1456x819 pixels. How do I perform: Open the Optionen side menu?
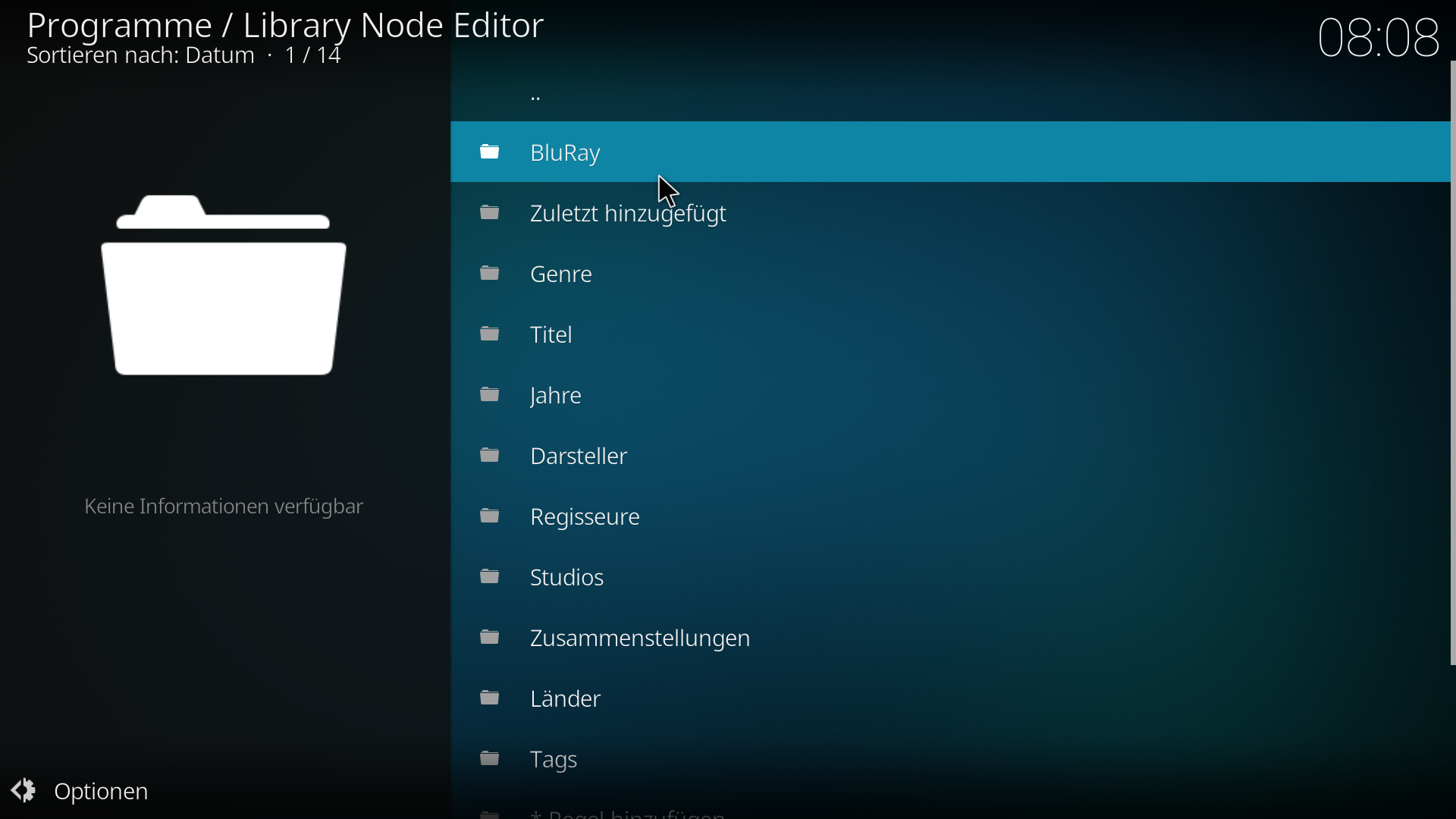[x=80, y=791]
